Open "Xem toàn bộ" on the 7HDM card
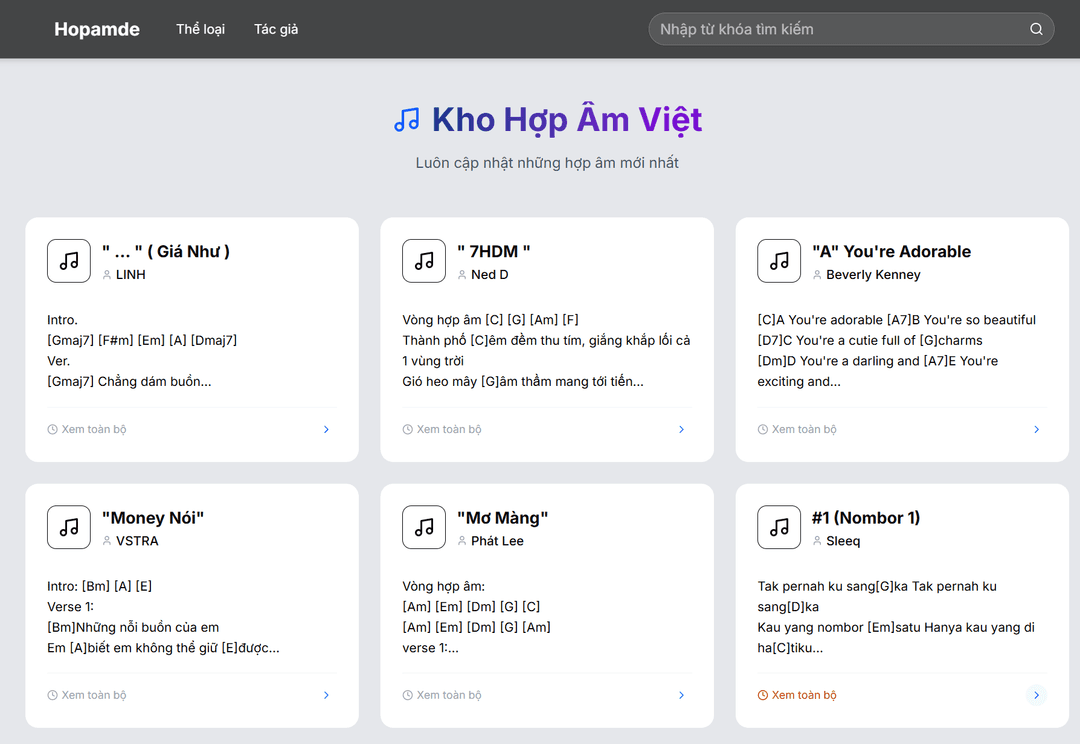 point(447,428)
